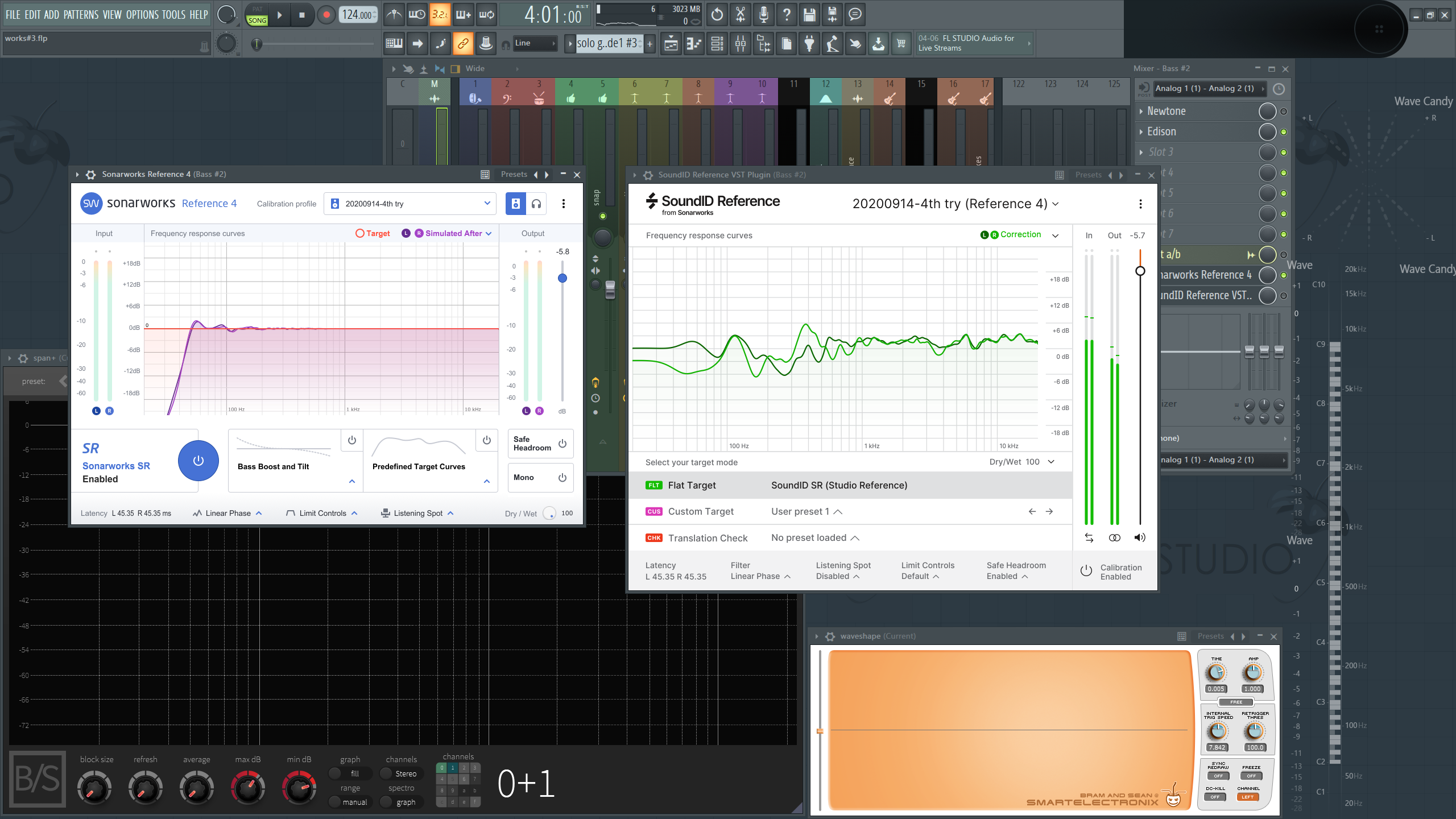This screenshot has width=1456, height=819.
Task: Select headphone output mode in Reference 4
Action: pyautogui.click(x=536, y=204)
